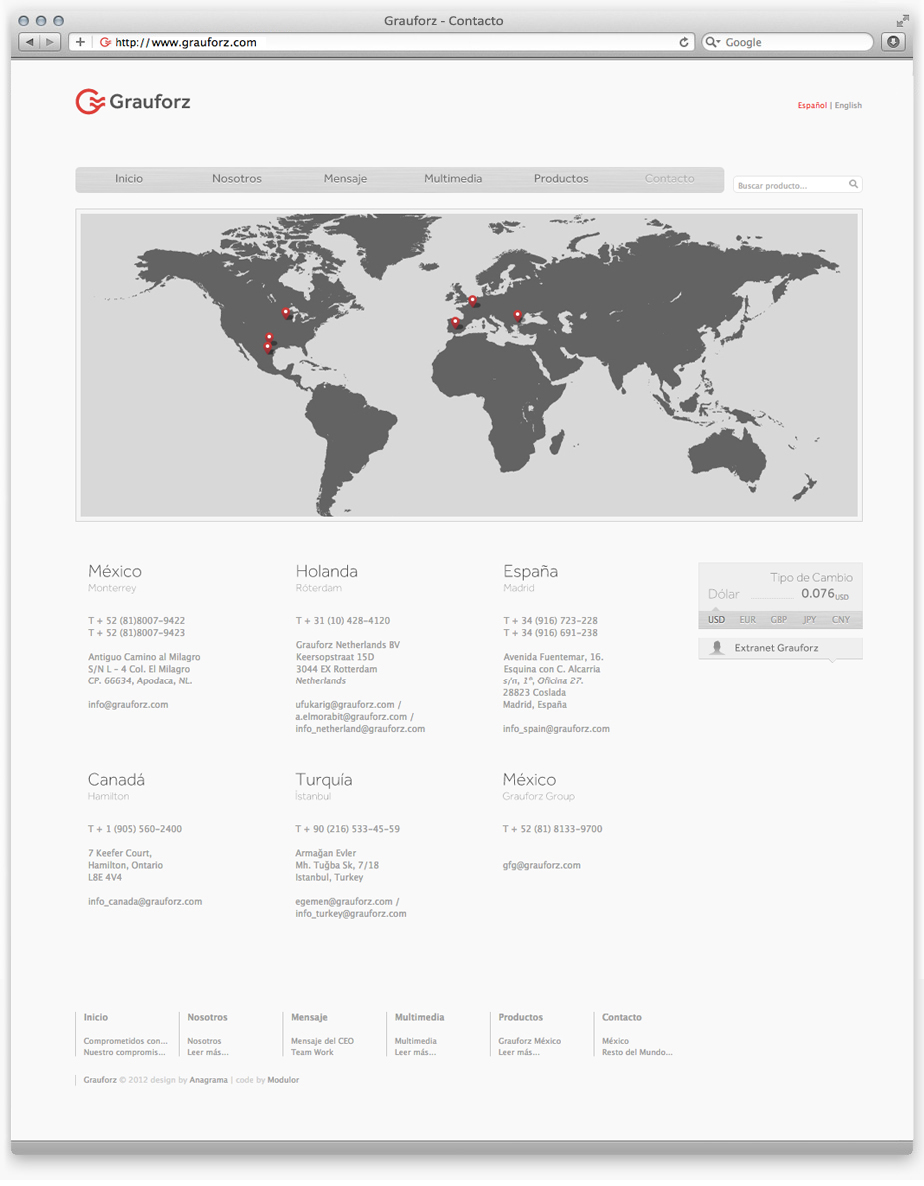The image size is (924, 1186).
Task: Open the downloads button in toolbar
Action: point(893,42)
